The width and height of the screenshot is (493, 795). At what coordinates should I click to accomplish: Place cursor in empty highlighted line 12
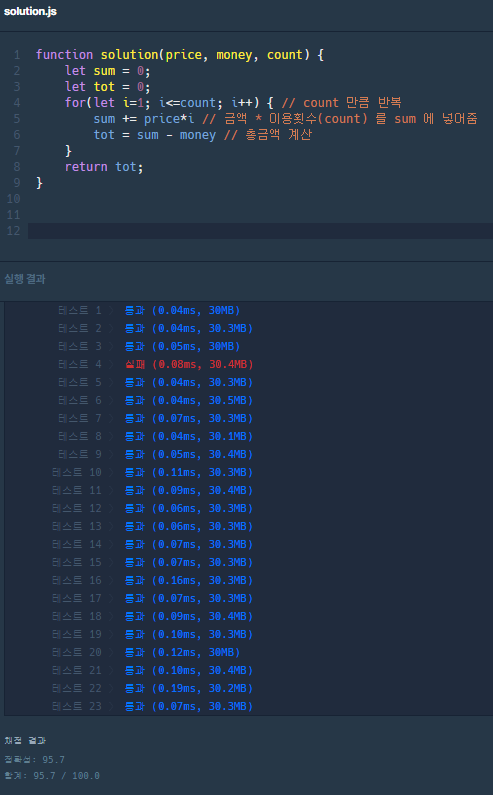(260, 231)
